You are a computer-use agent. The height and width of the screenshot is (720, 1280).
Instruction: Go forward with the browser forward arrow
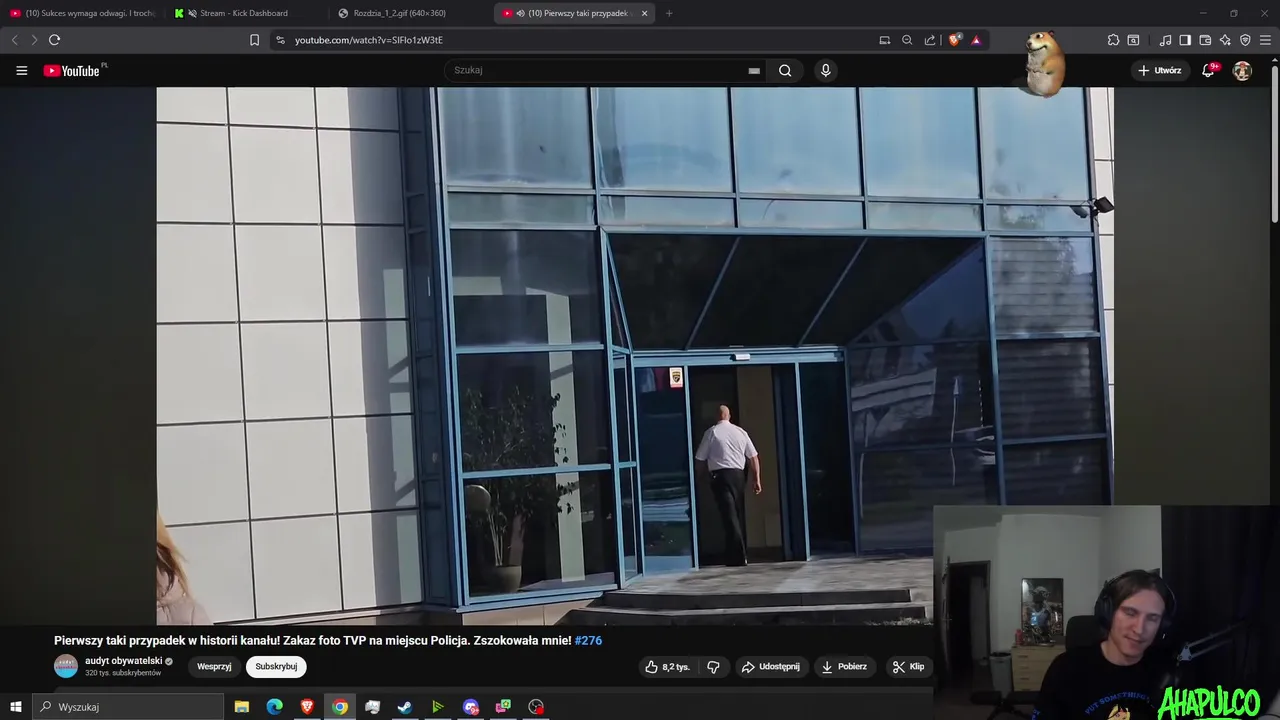click(33, 40)
